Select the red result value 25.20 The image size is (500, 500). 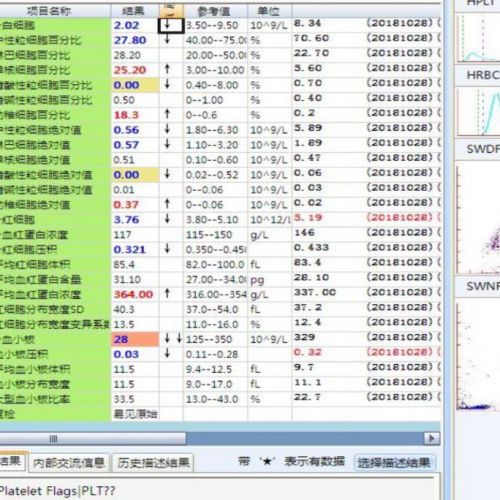tap(130, 70)
